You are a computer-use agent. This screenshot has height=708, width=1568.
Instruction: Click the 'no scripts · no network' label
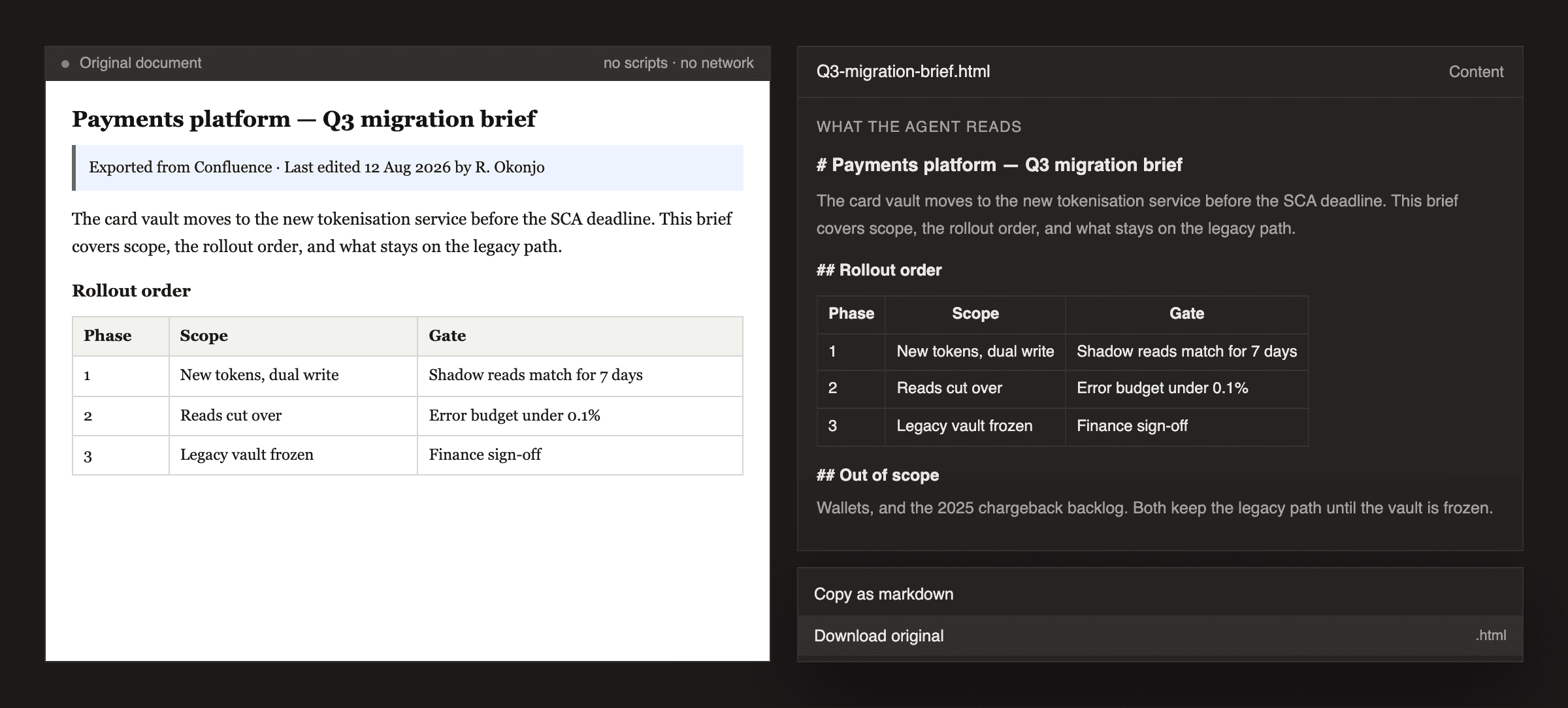[x=678, y=63]
